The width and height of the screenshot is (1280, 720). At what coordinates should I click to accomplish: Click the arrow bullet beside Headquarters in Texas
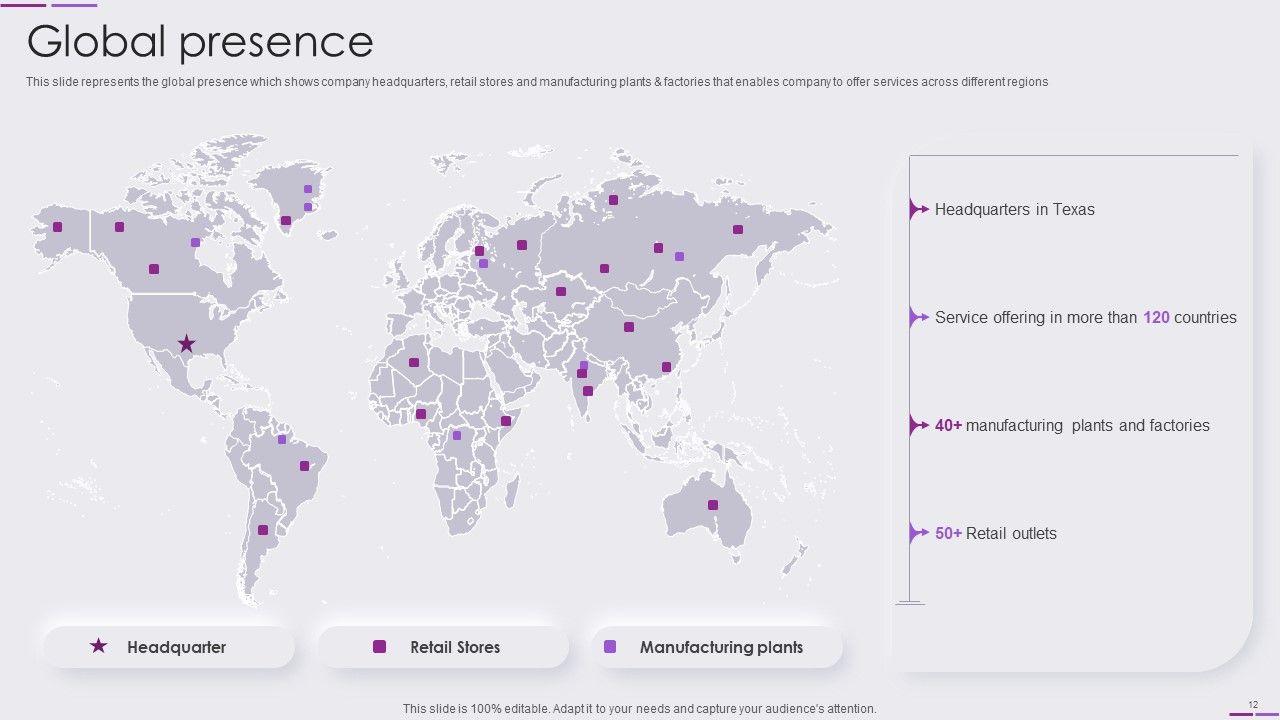tap(918, 209)
